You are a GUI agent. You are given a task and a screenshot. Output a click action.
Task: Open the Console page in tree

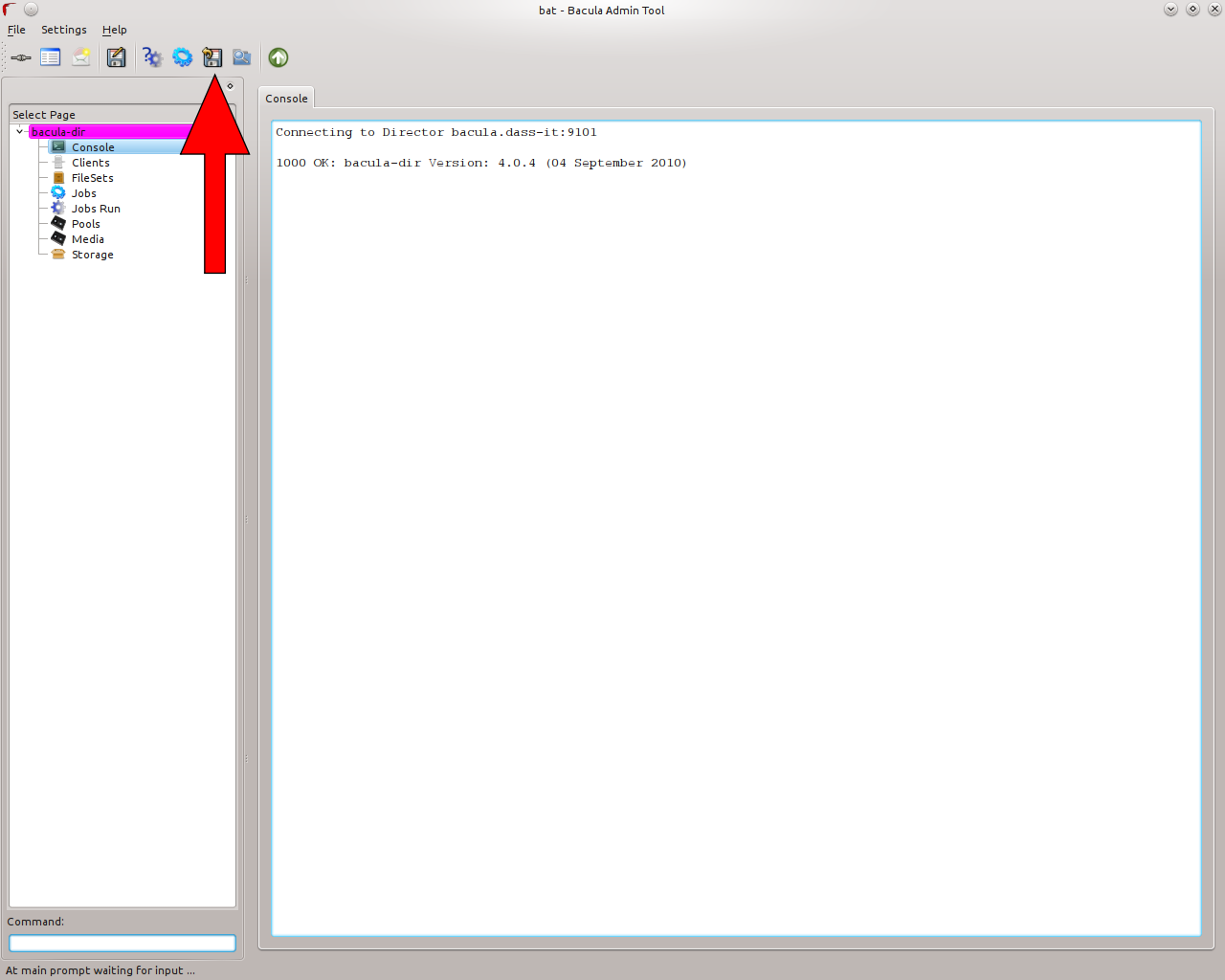coord(93,146)
